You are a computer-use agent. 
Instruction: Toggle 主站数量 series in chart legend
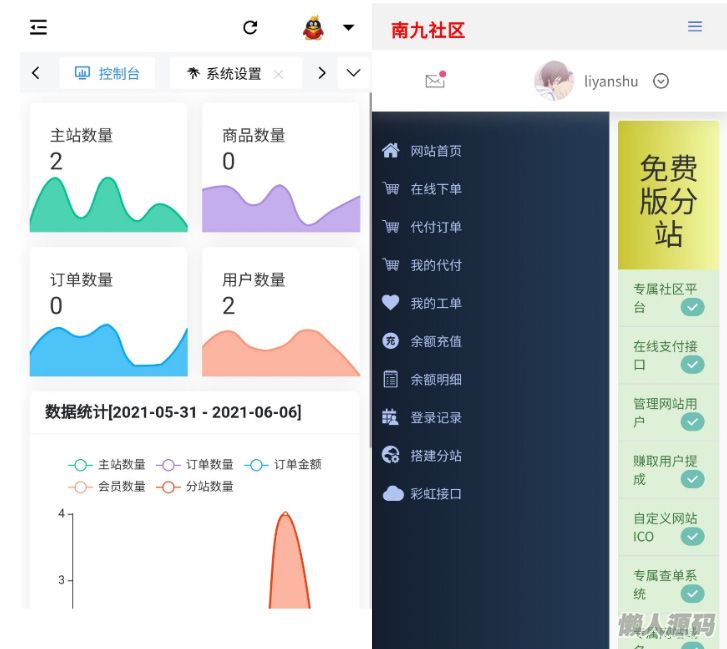107,464
